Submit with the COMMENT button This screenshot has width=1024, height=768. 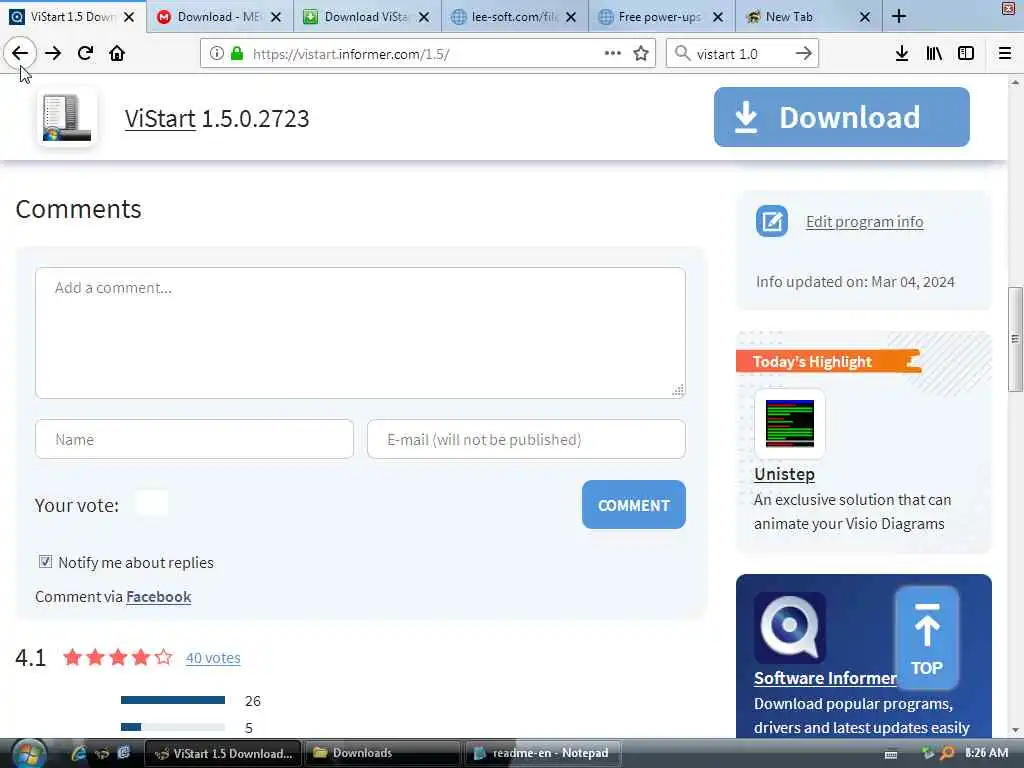click(633, 505)
